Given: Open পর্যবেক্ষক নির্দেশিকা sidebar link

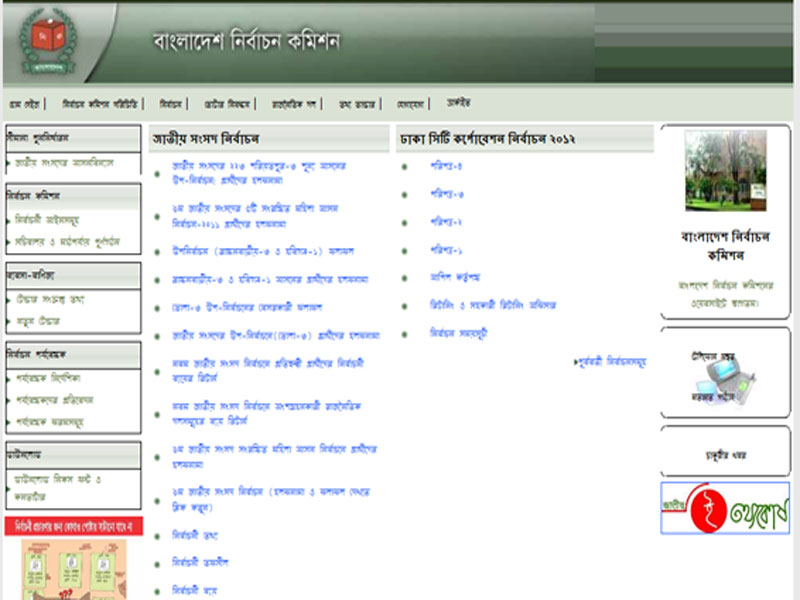Looking at the screenshot, I should point(48,378).
